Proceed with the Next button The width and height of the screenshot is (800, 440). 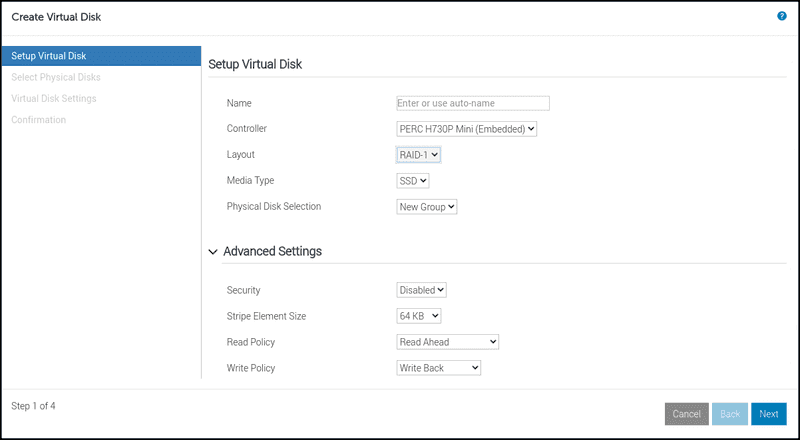[768, 414]
